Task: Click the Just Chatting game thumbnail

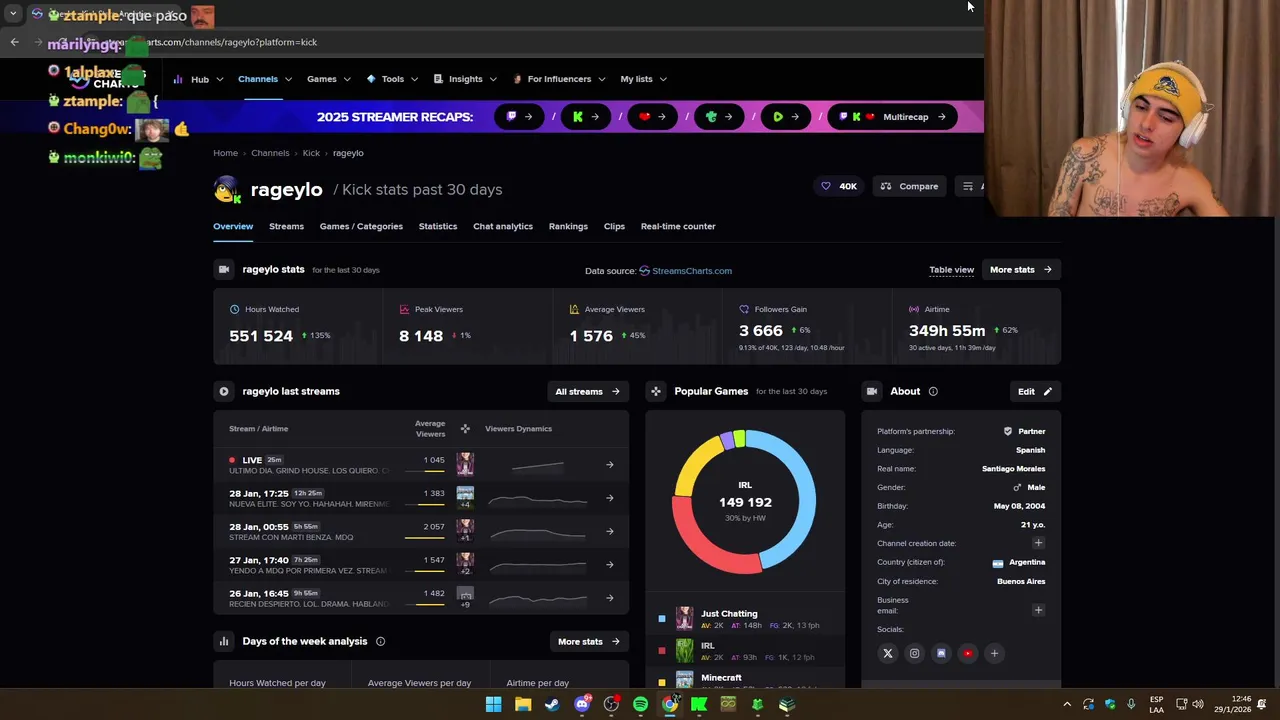Action: pos(684,618)
